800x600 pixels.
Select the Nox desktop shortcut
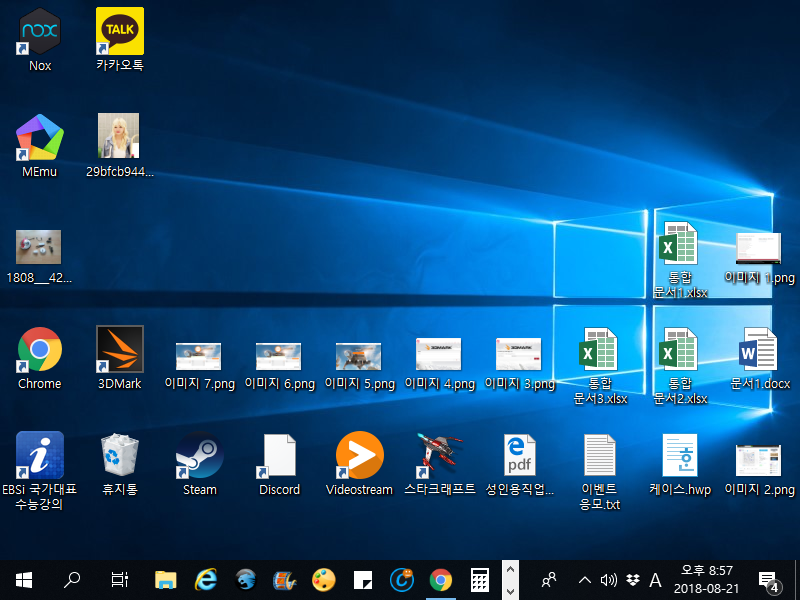coord(40,40)
